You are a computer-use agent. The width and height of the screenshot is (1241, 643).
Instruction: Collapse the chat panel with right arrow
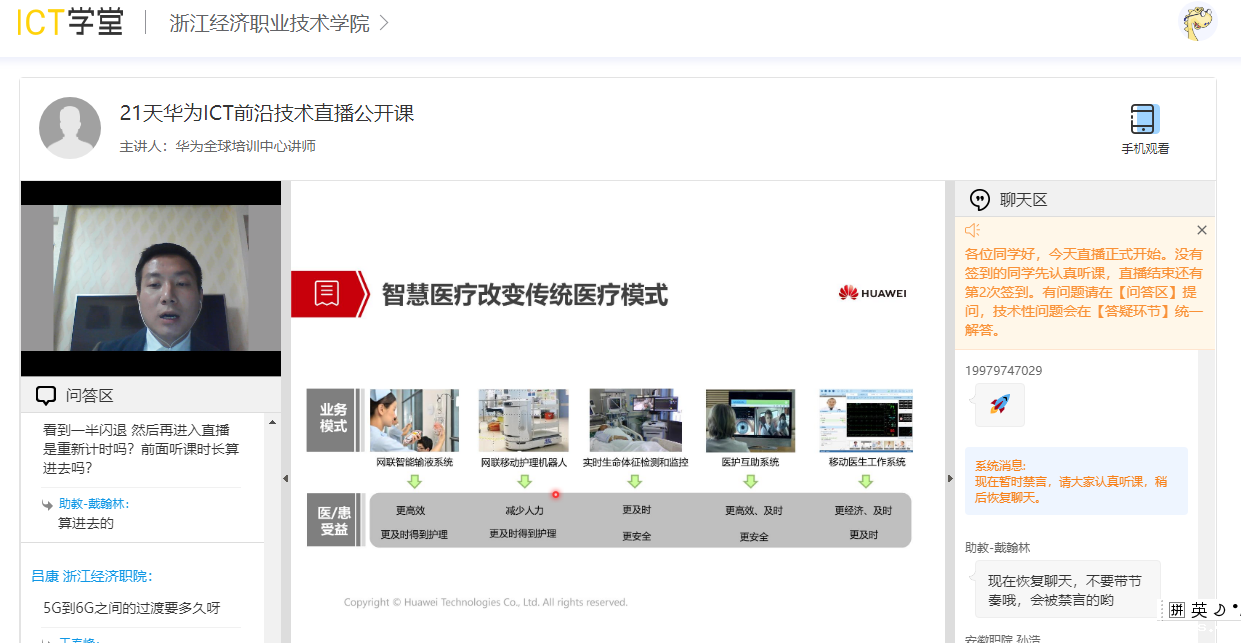(x=950, y=479)
